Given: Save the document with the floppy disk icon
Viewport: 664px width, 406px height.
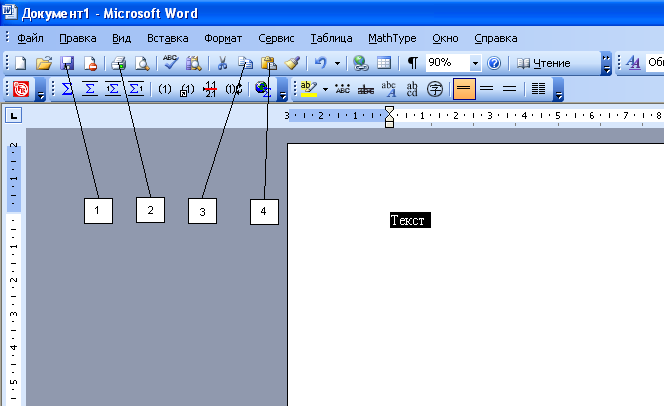Looking at the screenshot, I should coord(67,64).
